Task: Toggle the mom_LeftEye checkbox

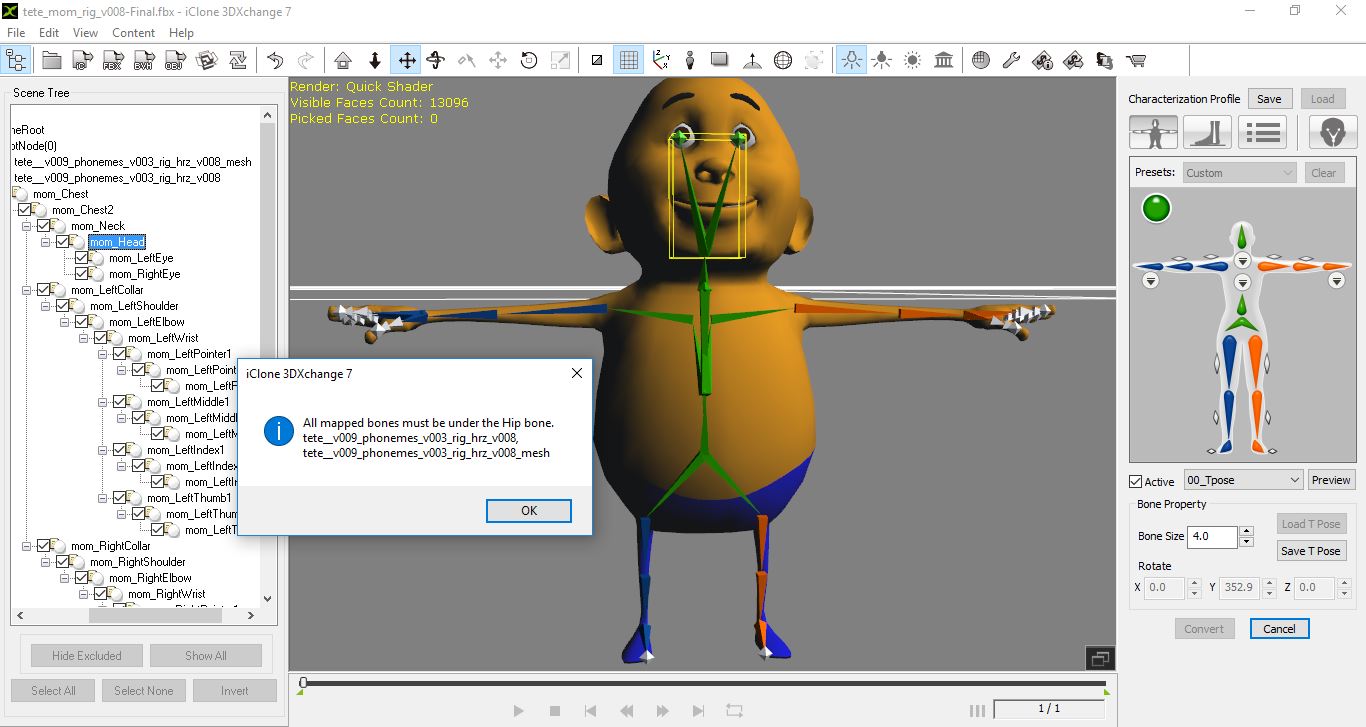Action: click(x=82, y=258)
